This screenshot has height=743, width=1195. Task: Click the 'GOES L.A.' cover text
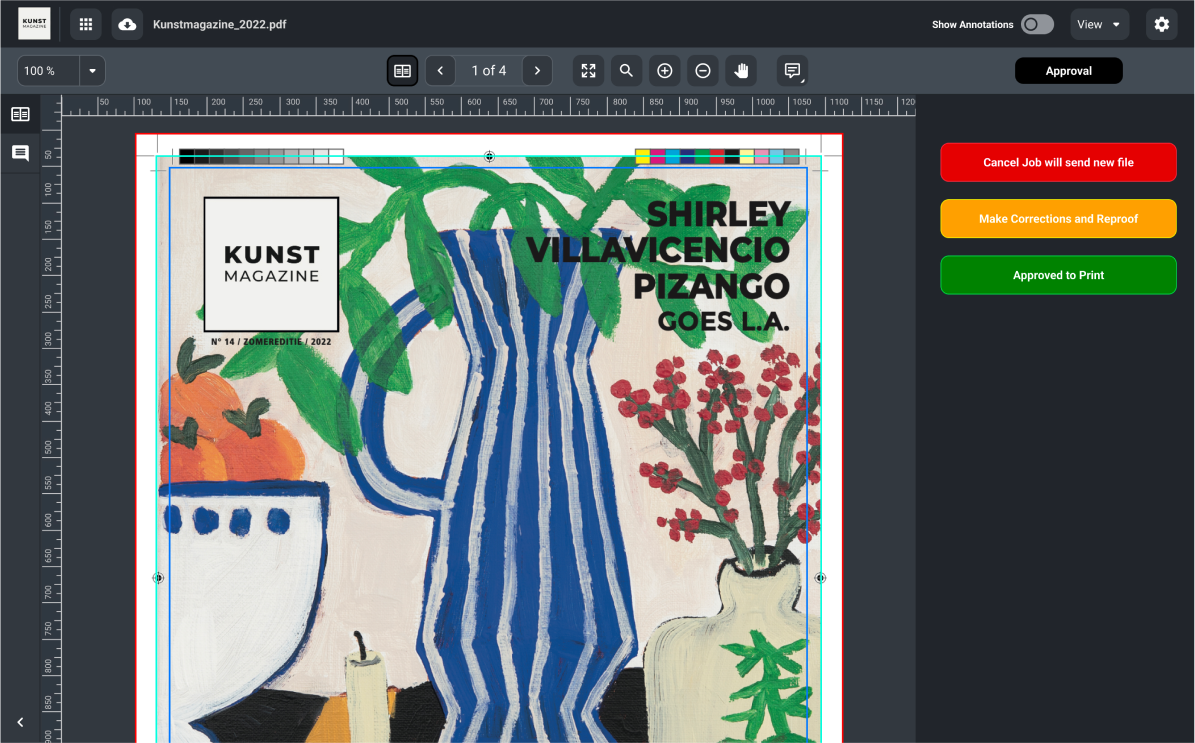point(723,322)
